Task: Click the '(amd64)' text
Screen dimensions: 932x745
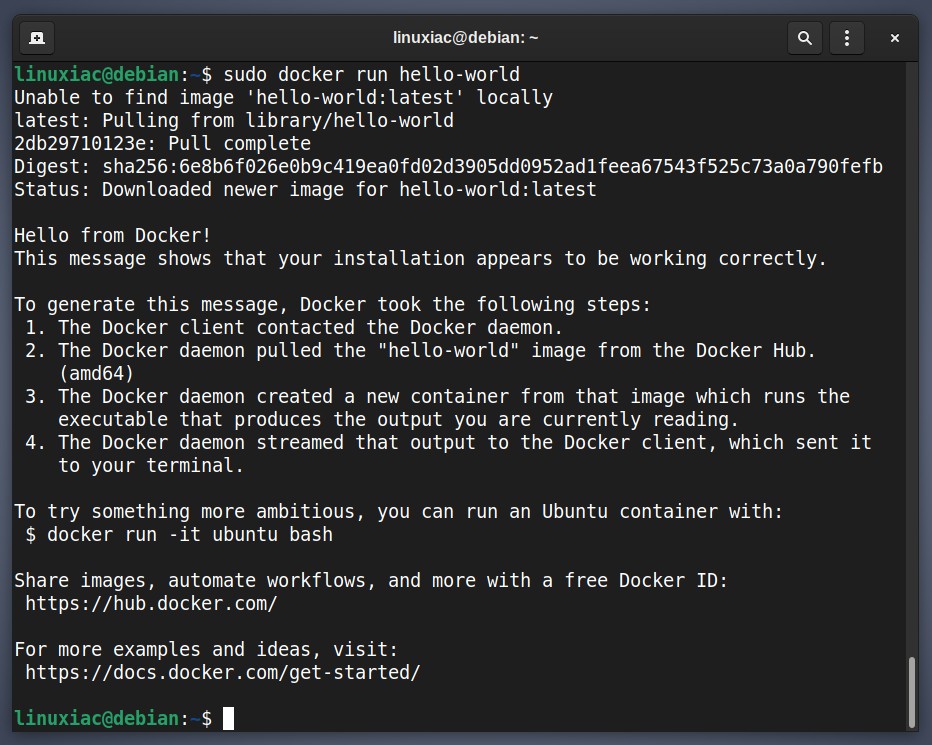Action: click(x=96, y=373)
